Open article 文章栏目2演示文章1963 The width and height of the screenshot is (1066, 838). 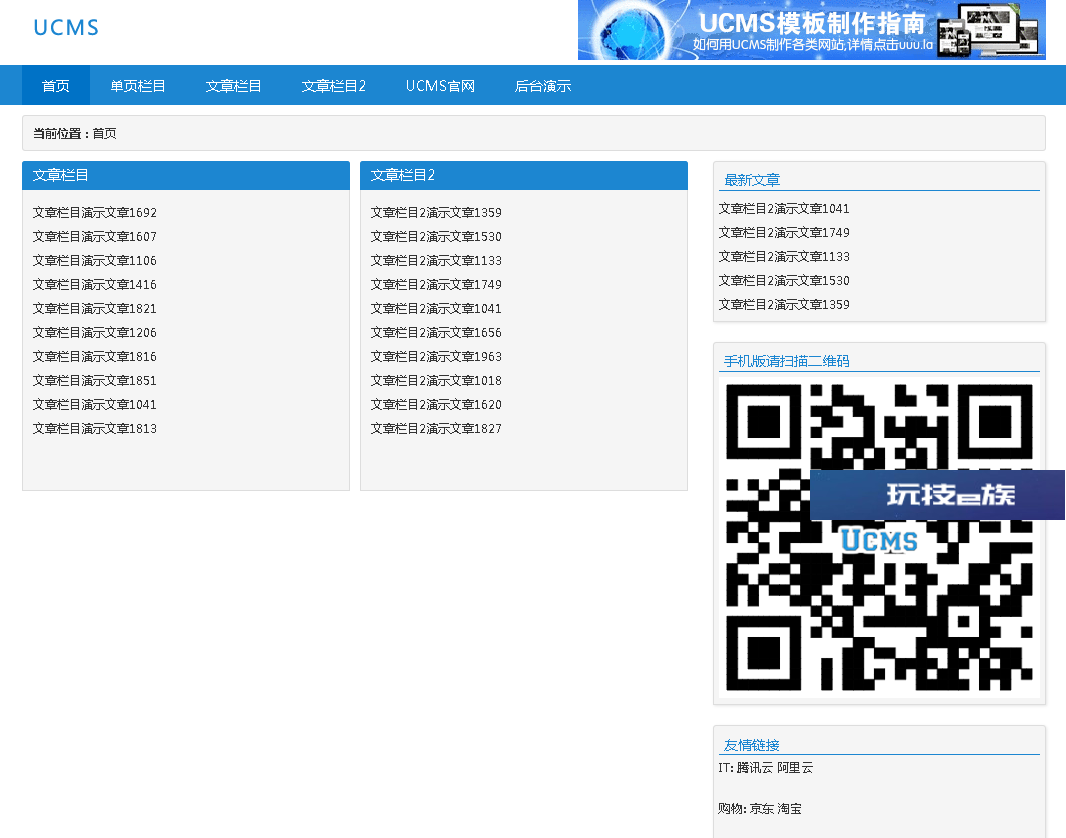pos(436,357)
